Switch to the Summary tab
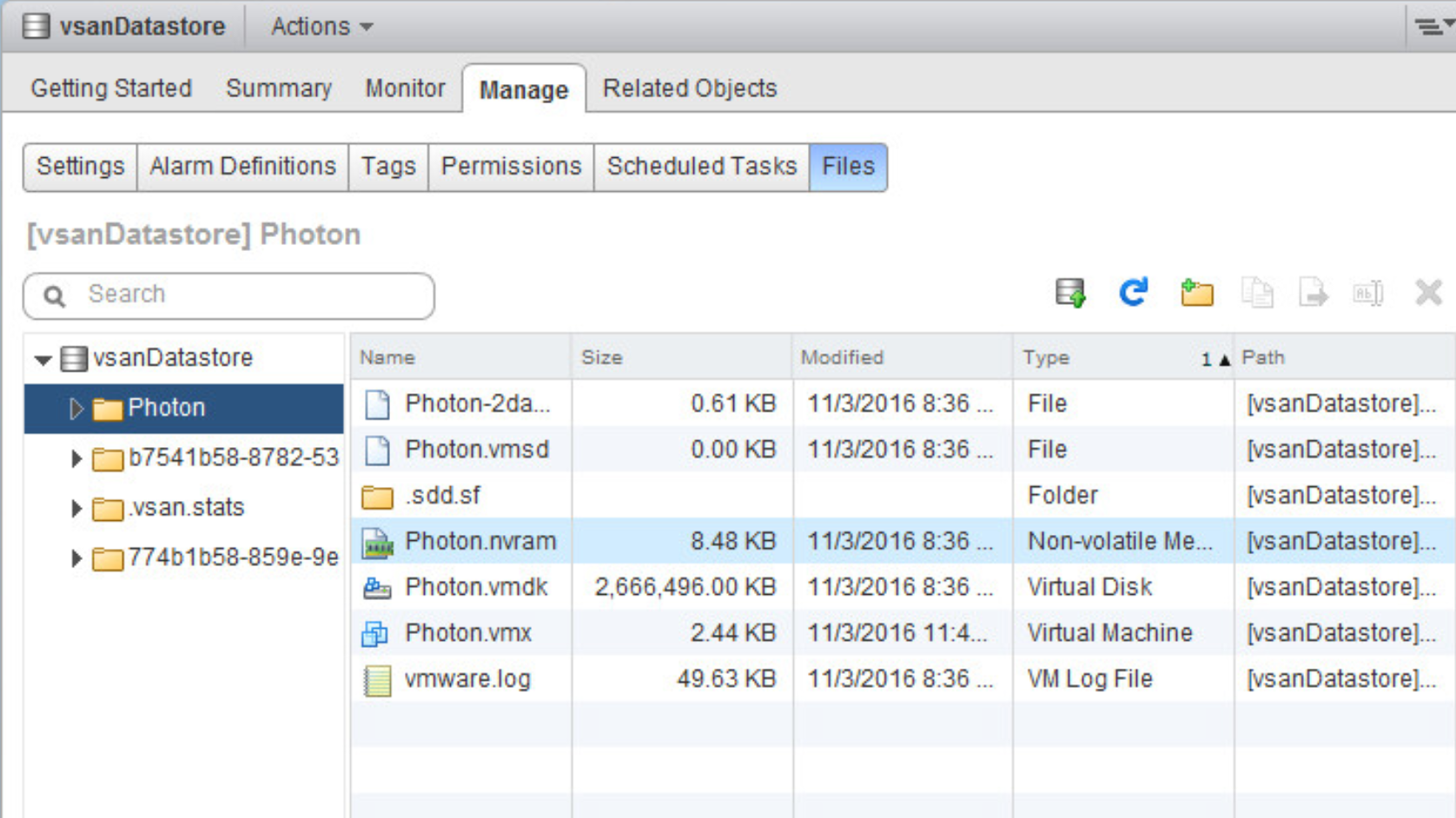Viewport: 1456px width, 818px height. [x=279, y=89]
